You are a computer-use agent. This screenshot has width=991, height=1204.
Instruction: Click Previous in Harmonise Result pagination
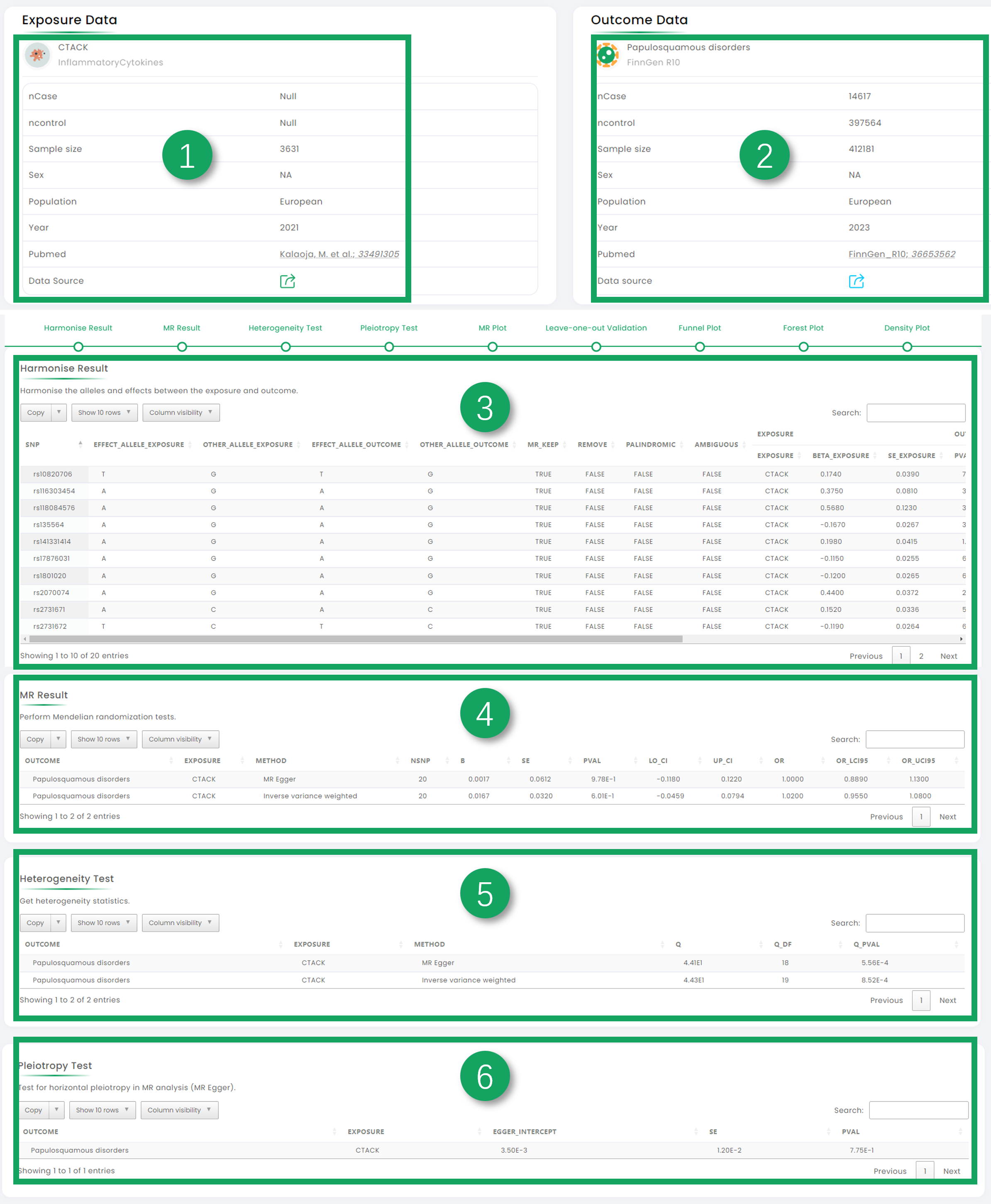tap(865, 656)
